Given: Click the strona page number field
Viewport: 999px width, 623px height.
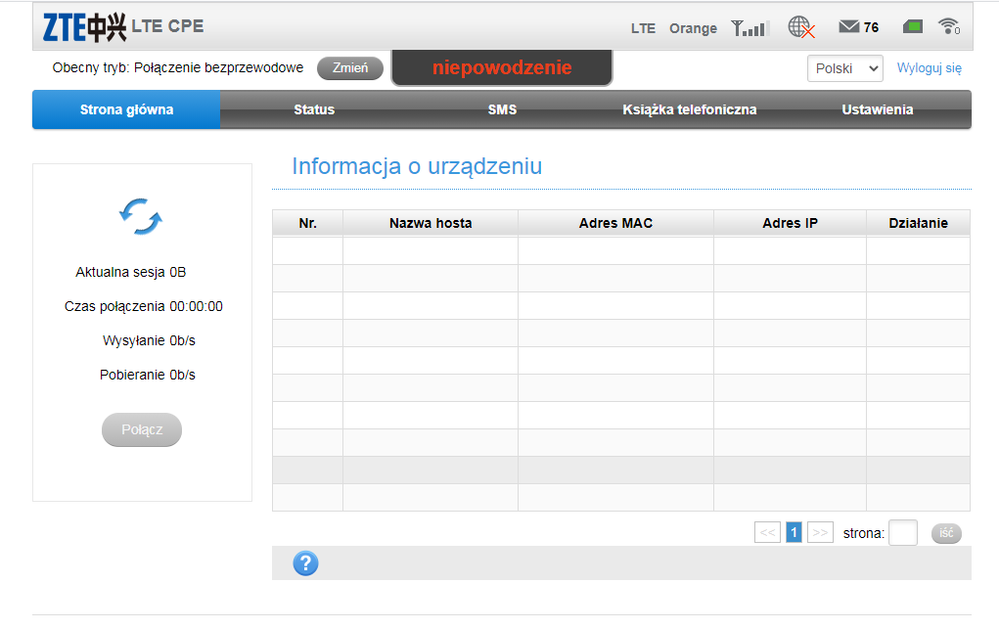Looking at the screenshot, I should pyautogui.click(x=902, y=533).
